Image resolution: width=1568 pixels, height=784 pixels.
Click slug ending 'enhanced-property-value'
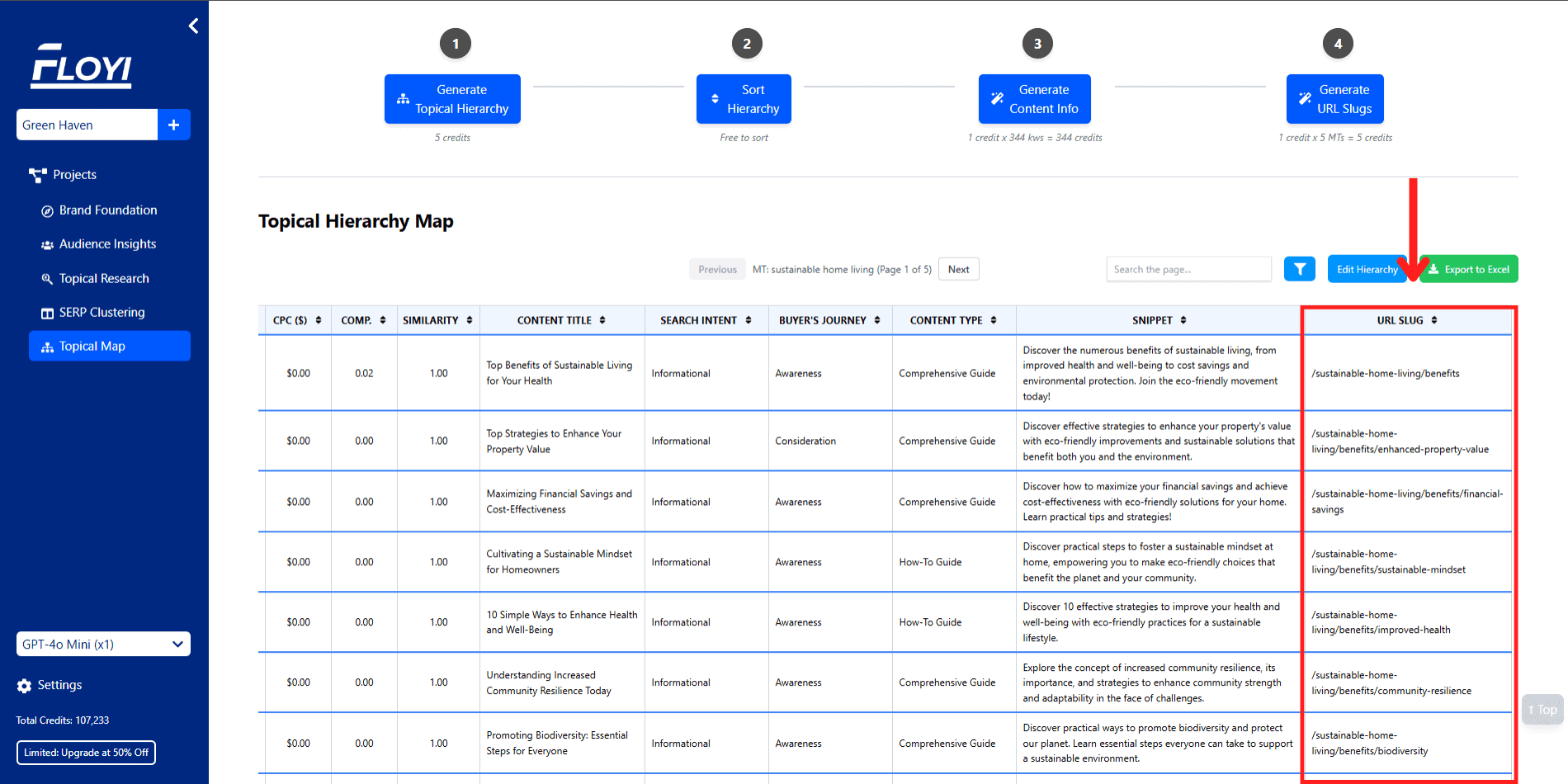(x=1400, y=442)
